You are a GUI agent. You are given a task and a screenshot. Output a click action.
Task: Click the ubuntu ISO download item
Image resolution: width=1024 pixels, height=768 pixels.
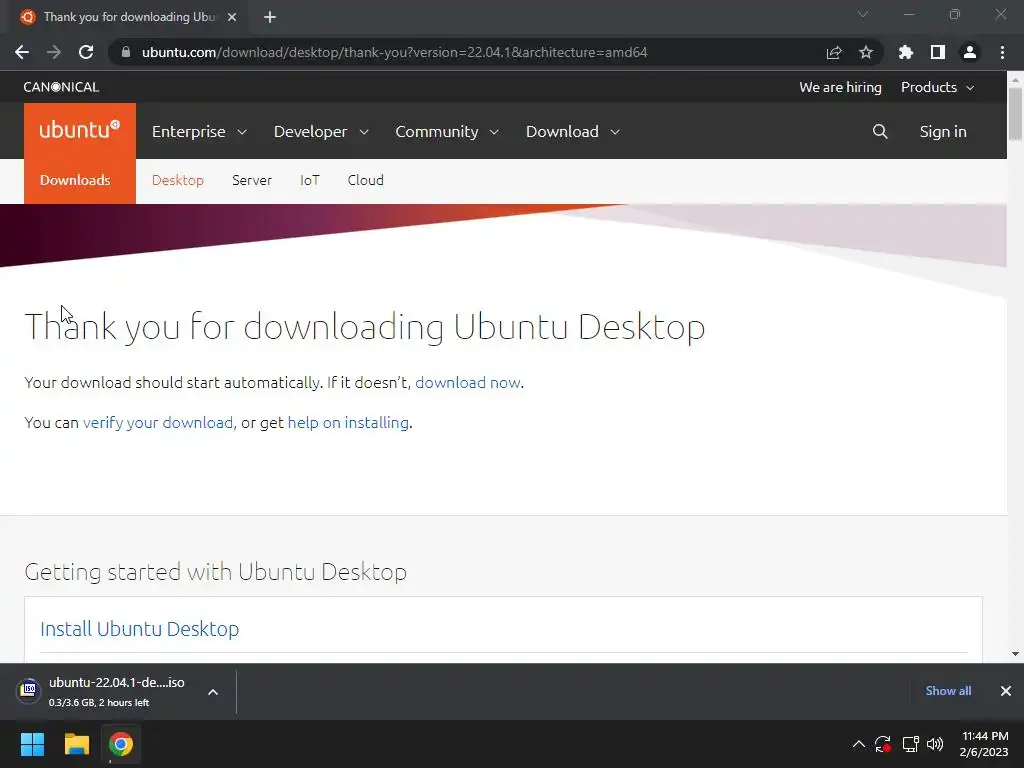point(116,692)
